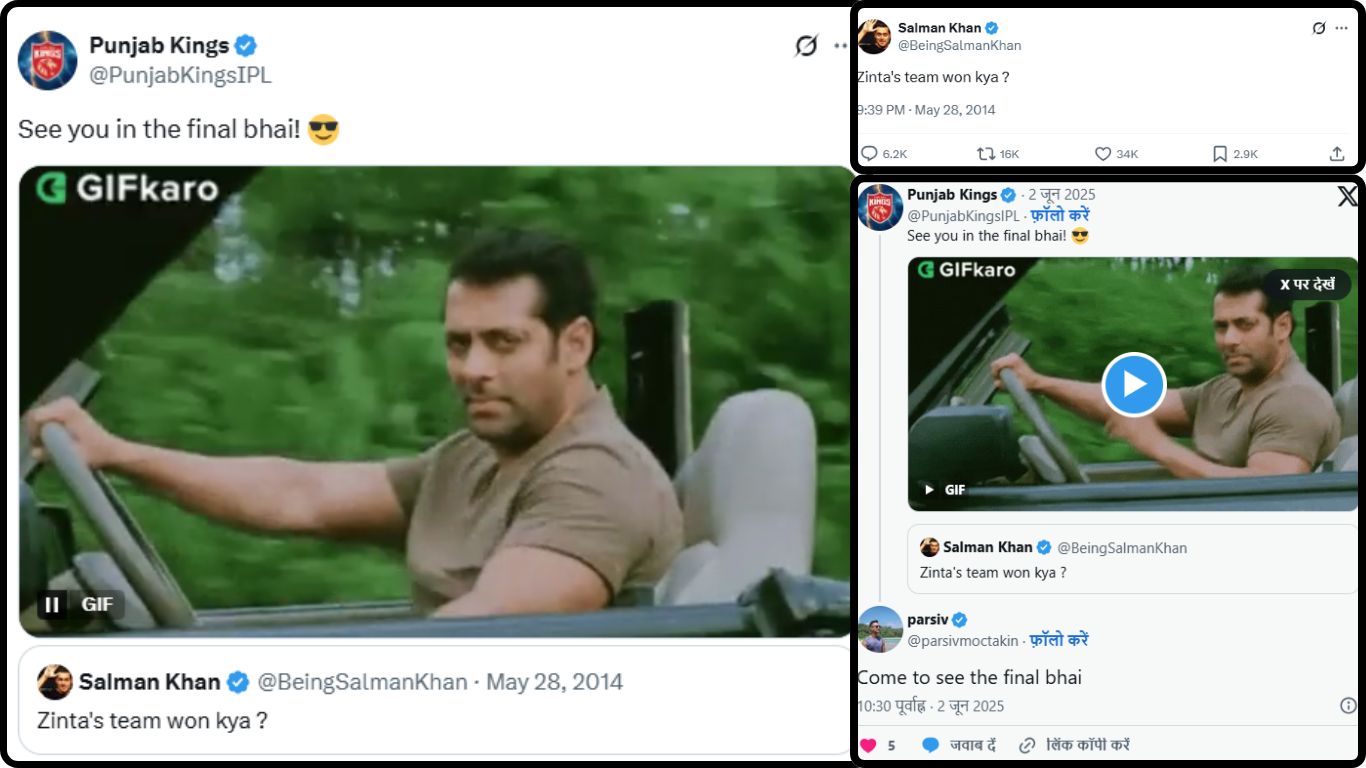Click 'जवाब दें' to reply
Screen dimensions: 1366x768
point(959,745)
